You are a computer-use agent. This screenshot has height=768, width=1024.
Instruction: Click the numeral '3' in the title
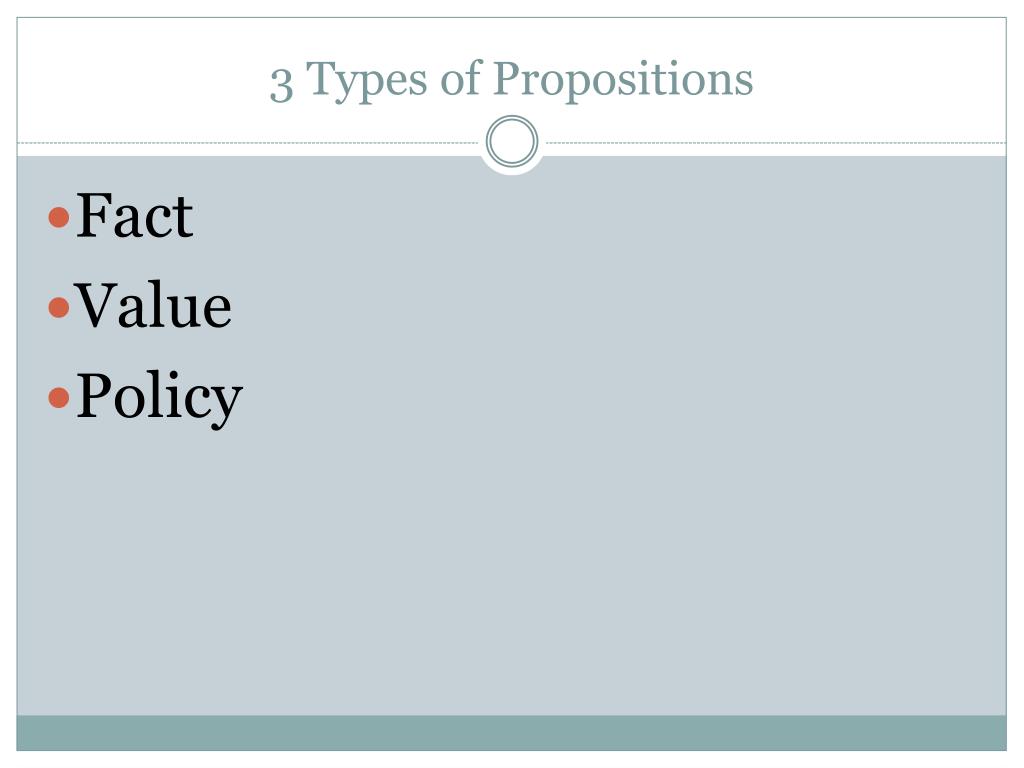pyautogui.click(x=281, y=85)
